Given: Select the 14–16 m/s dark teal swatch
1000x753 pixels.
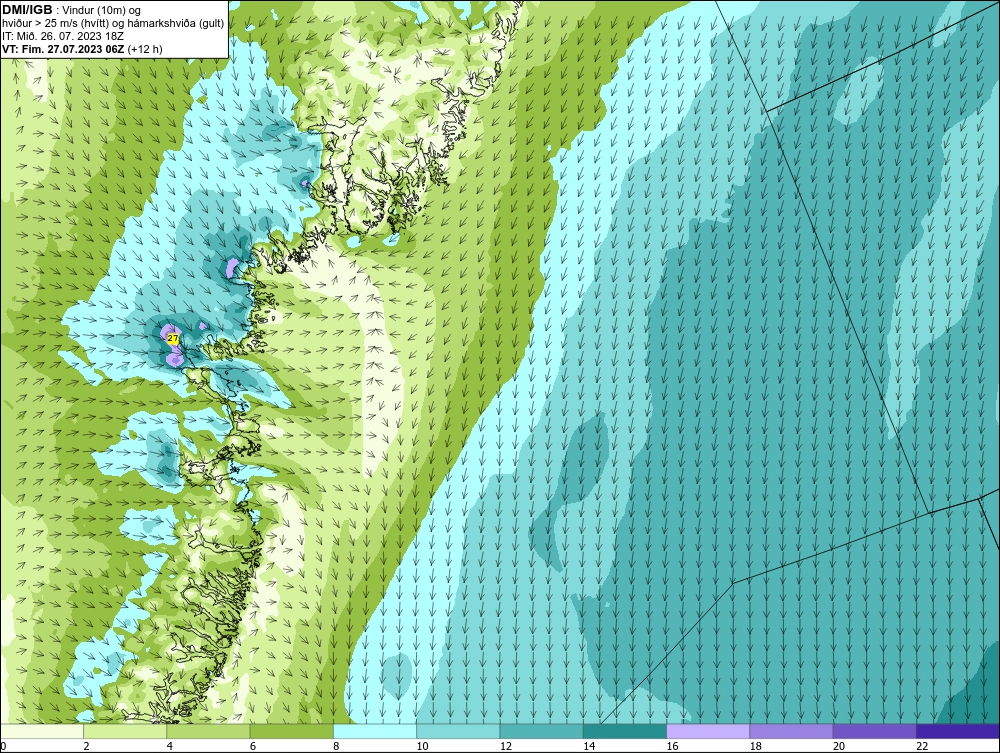Looking at the screenshot, I should pos(625,731).
